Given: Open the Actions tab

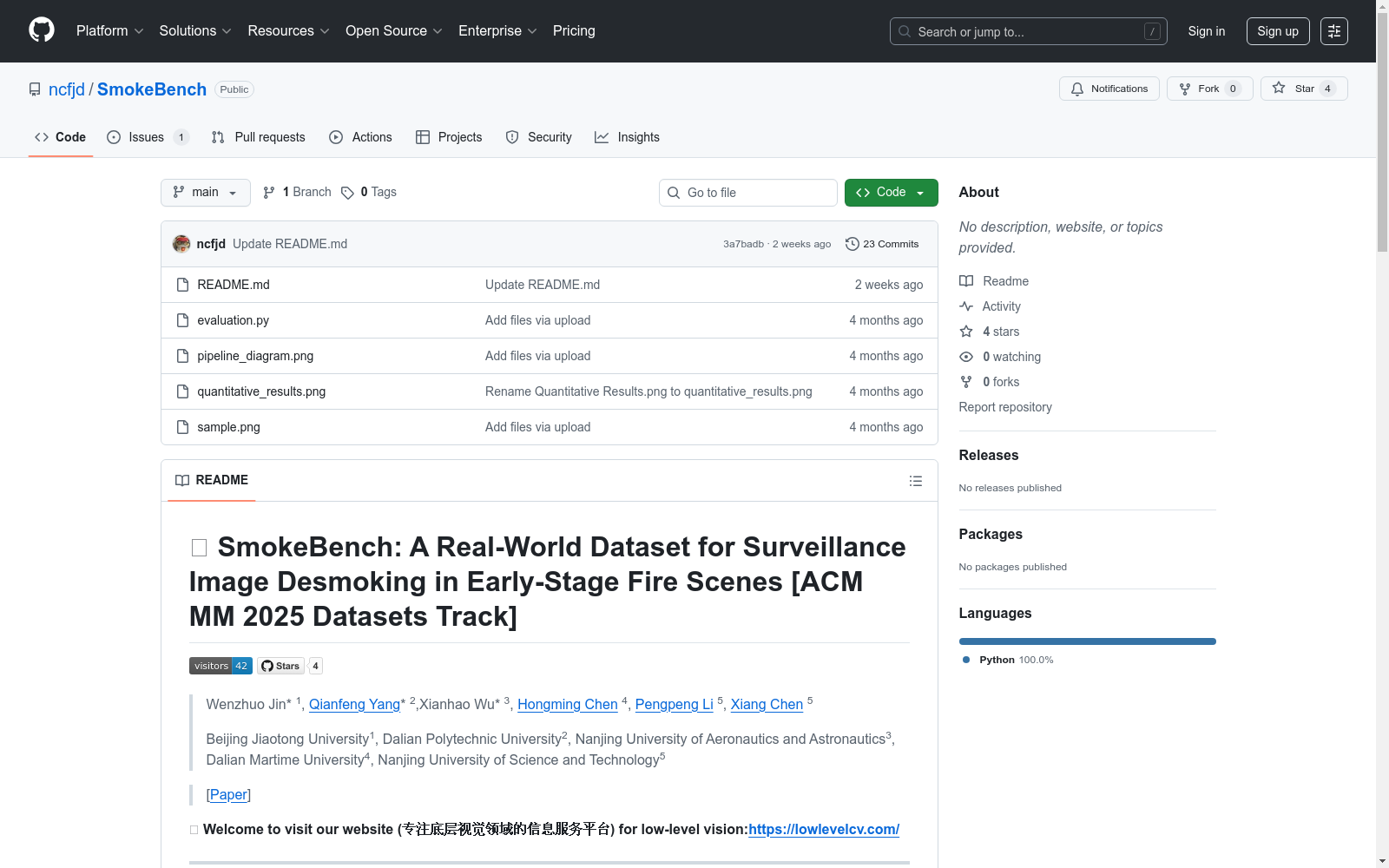Looking at the screenshot, I should pos(361,137).
